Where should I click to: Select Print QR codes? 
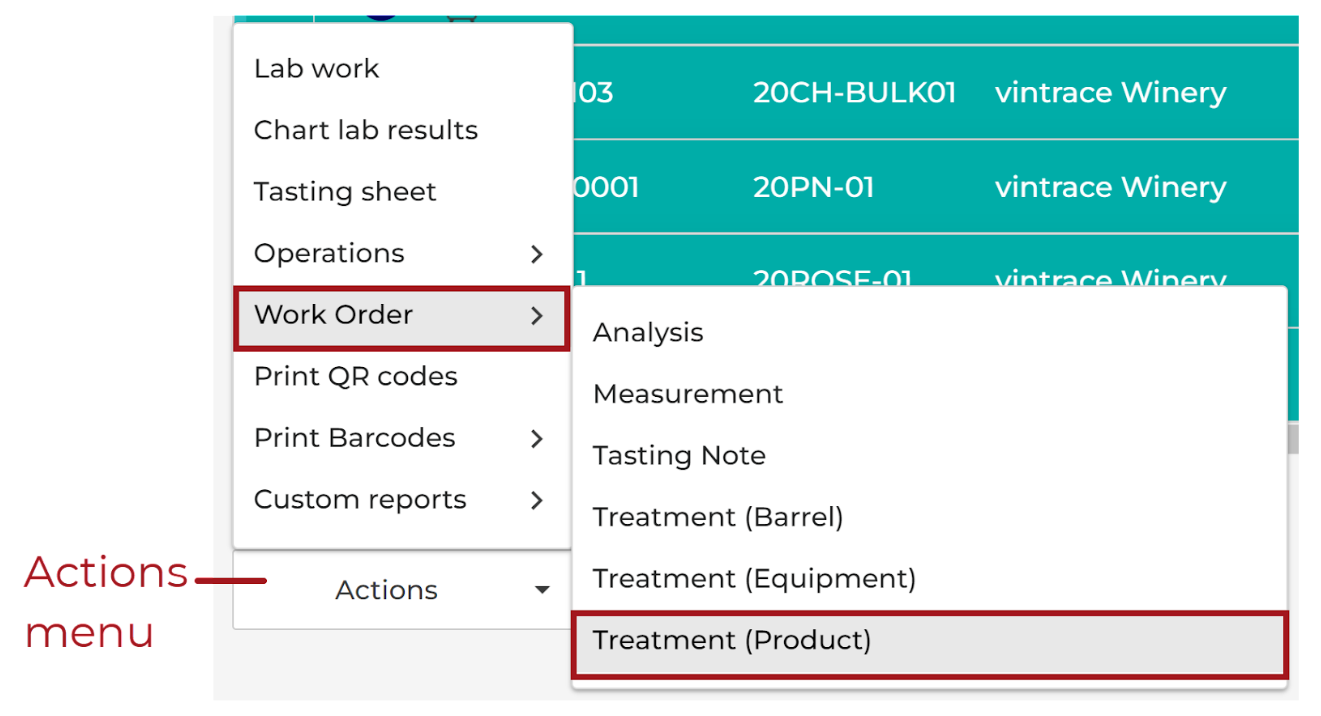(x=356, y=377)
